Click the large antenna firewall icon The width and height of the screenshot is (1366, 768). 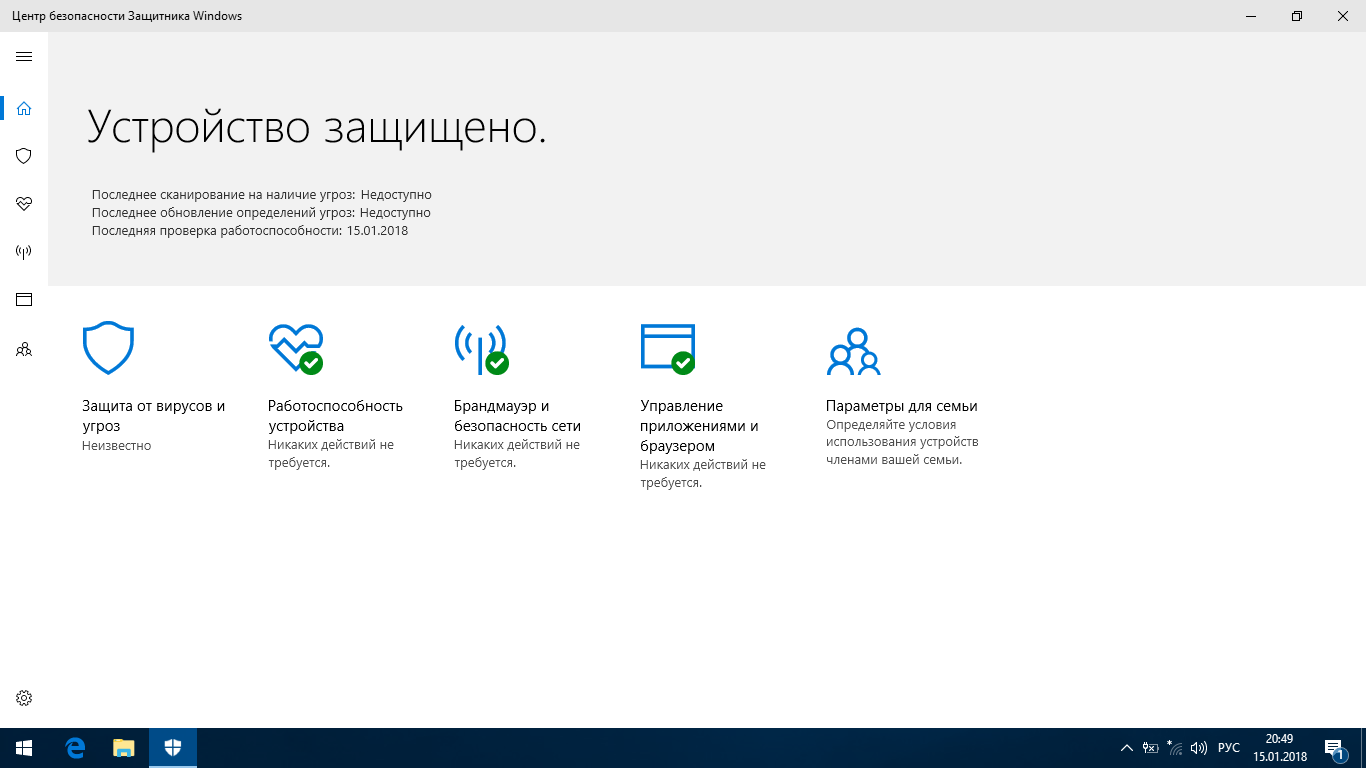[x=481, y=349]
